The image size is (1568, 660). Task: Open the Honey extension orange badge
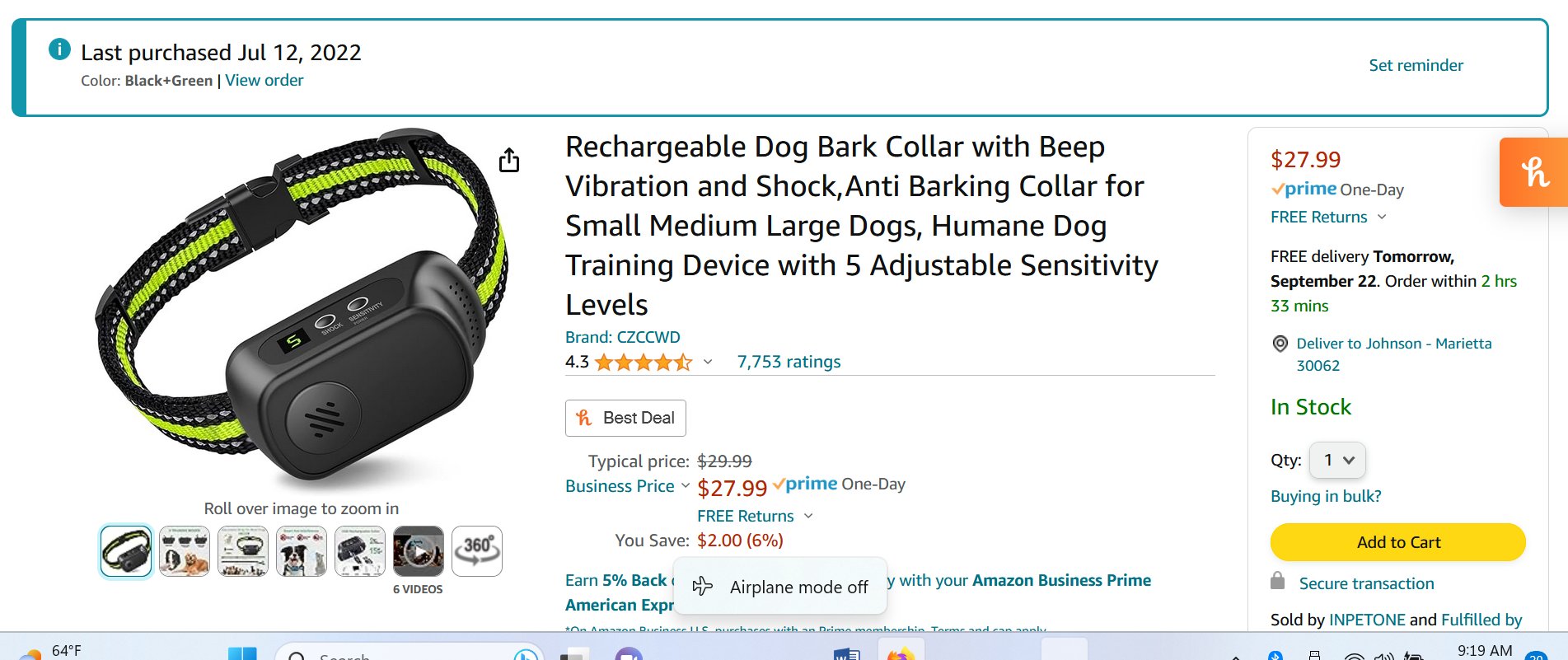1533,172
